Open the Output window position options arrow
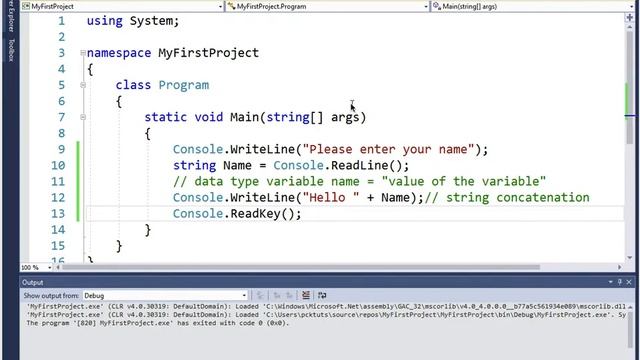 point(611,282)
